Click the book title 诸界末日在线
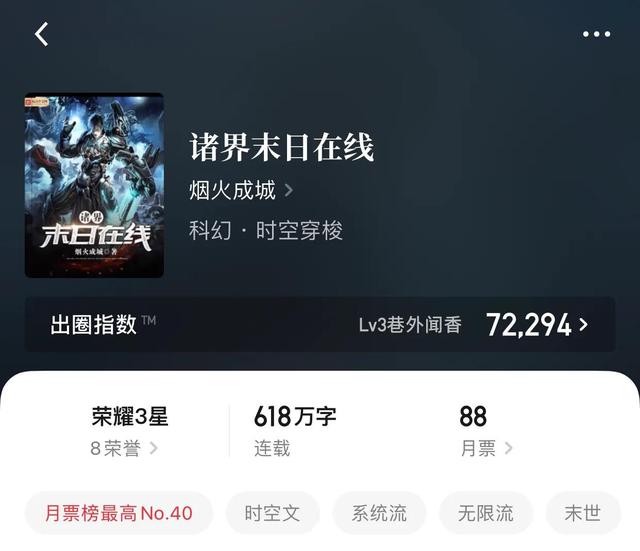This screenshot has width=640, height=551. (x=282, y=147)
